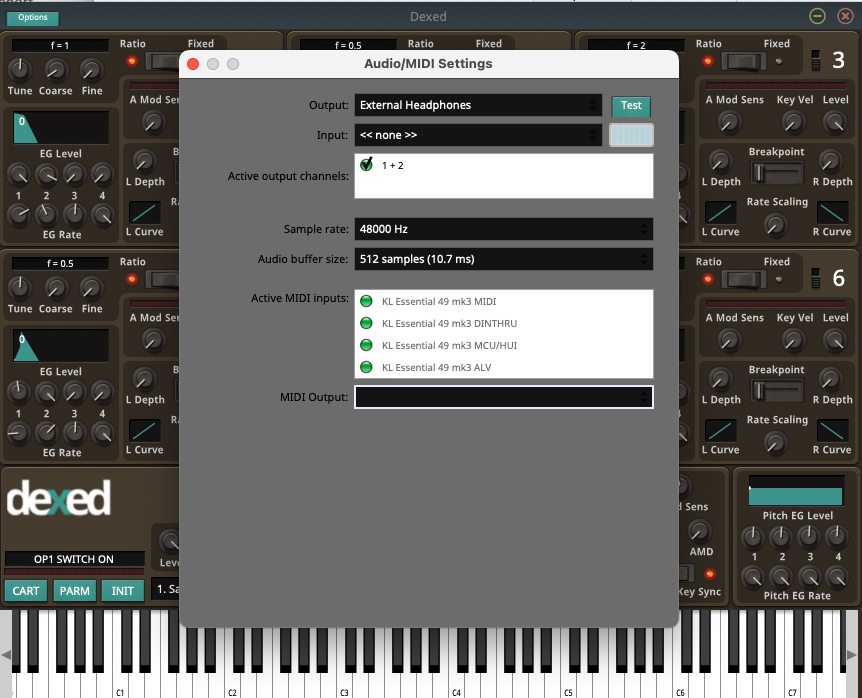Screen dimensions: 862x698
Task: Toggle operator 3 on/off switch
Action: [x=816, y=60]
